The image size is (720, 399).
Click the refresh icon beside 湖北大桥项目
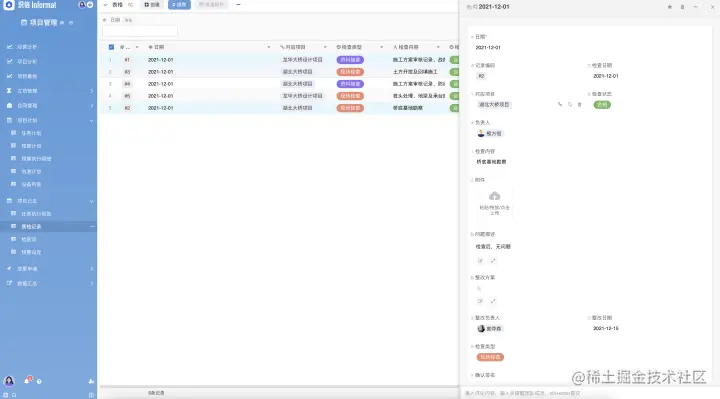pos(570,105)
